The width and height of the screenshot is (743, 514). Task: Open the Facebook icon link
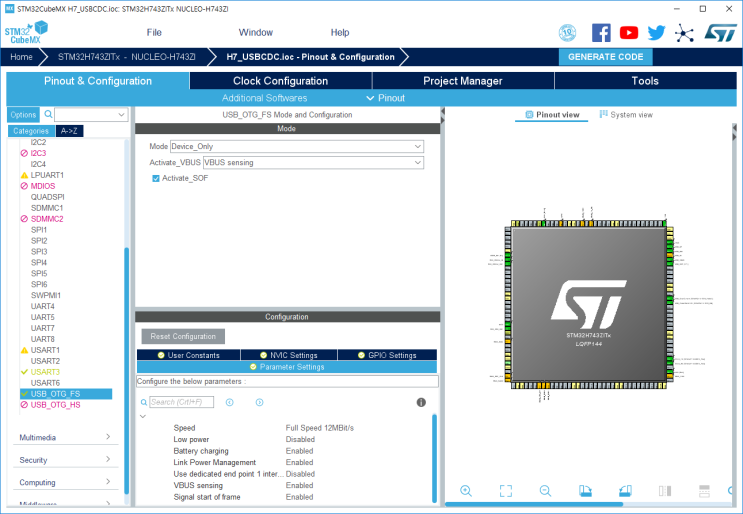(x=601, y=33)
